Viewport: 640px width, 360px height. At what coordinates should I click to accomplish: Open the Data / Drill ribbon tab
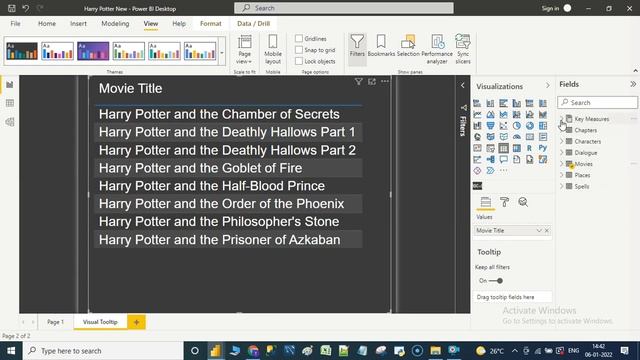point(253,24)
